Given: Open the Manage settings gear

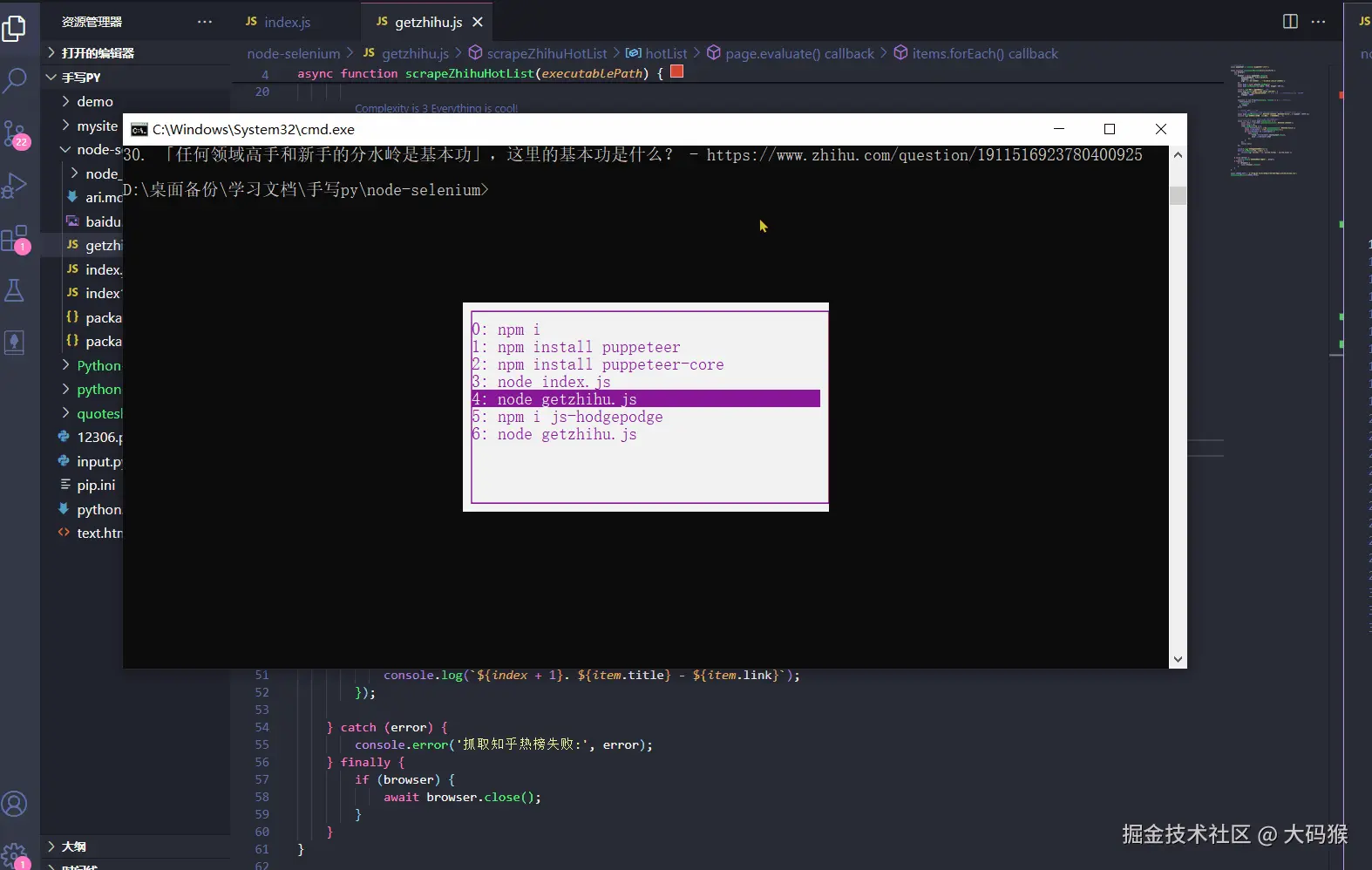Looking at the screenshot, I should click(x=15, y=854).
